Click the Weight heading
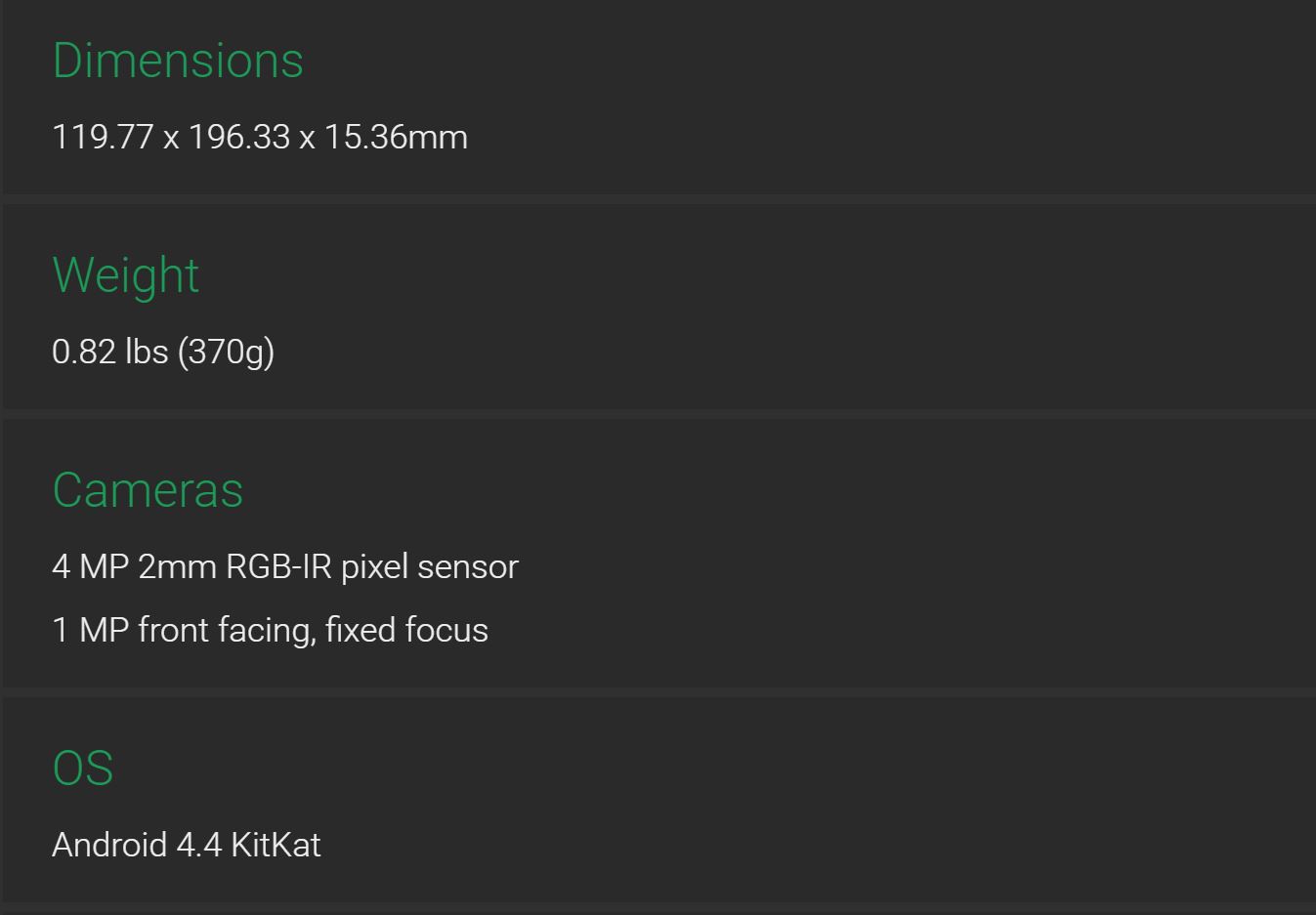 coord(126,274)
